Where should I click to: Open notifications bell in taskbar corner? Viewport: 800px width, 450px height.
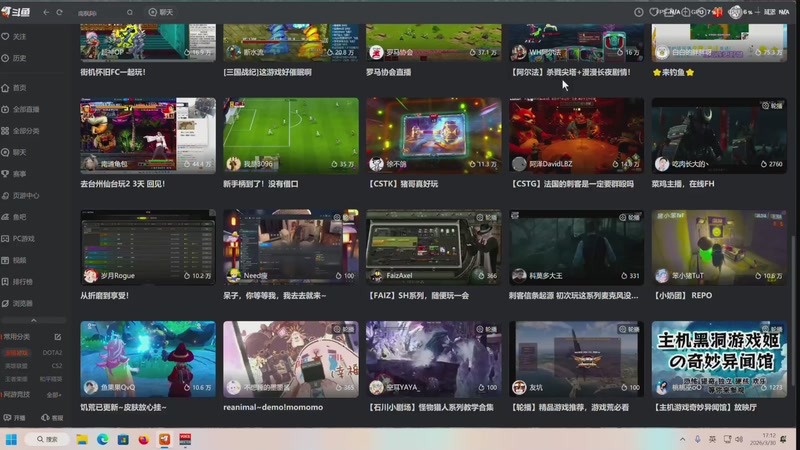tap(784, 439)
